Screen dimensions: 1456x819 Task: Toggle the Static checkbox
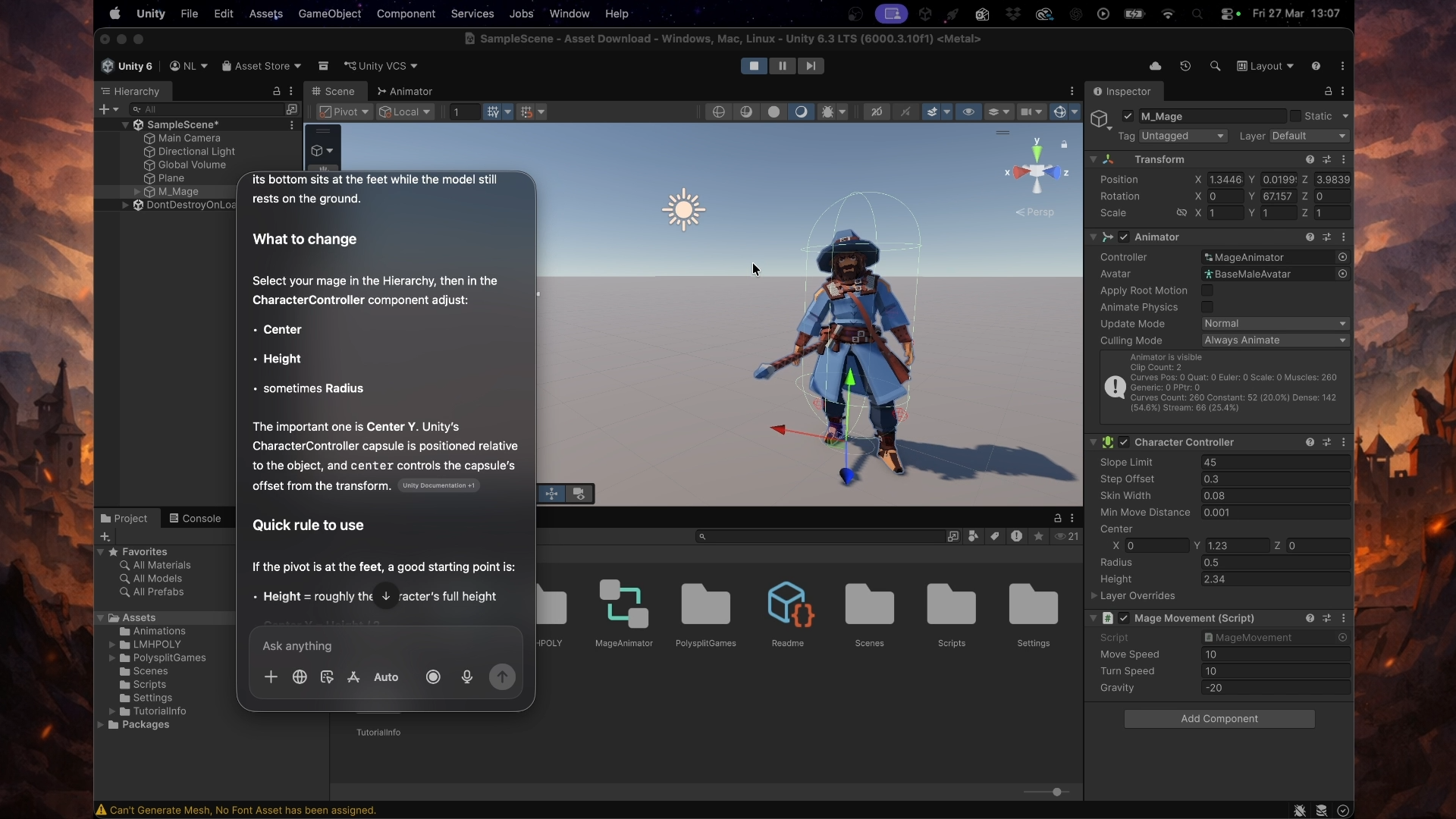[x=1295, y=116]
